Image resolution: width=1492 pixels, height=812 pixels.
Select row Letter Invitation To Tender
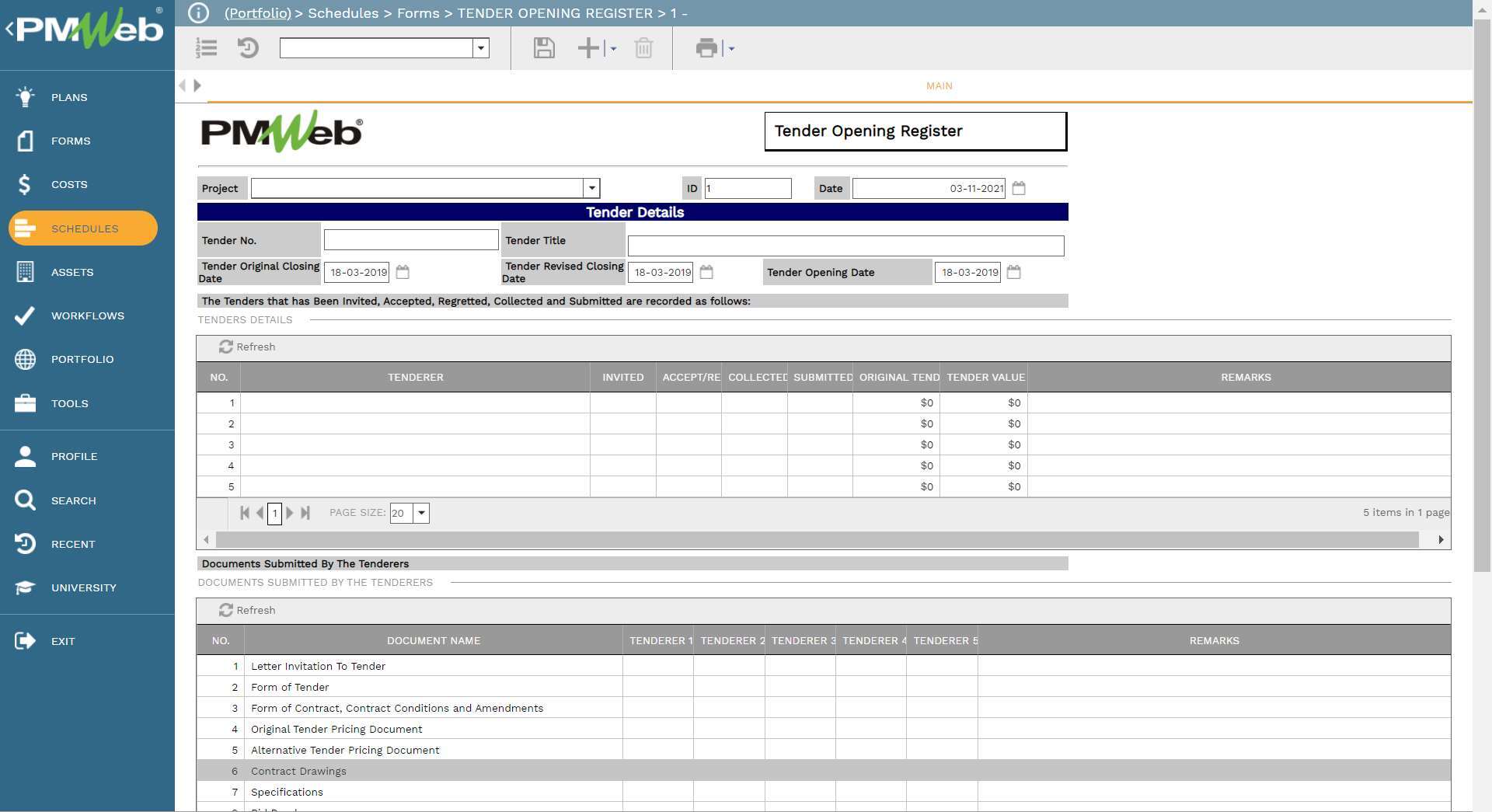[x=824, y=666]
